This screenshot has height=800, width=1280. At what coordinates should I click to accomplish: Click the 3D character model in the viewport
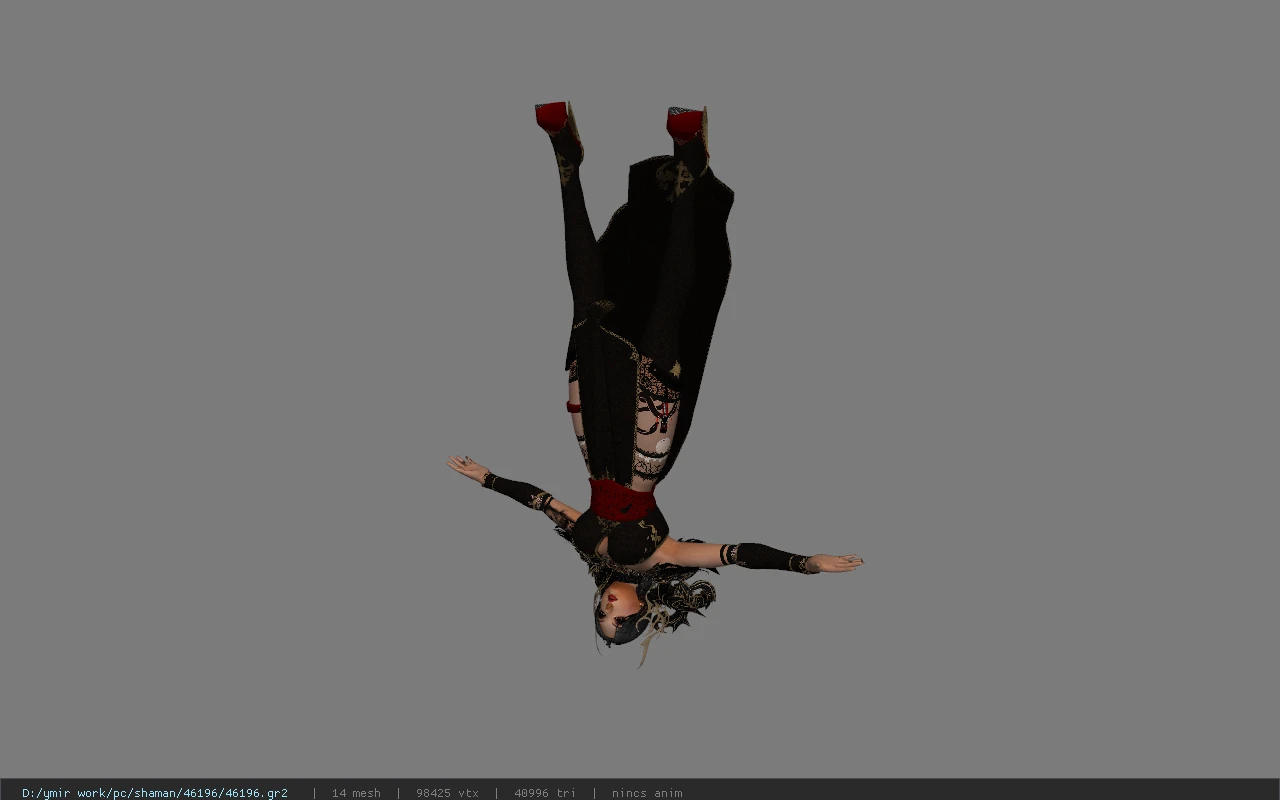pyautogui.click(x=655, y=385)
